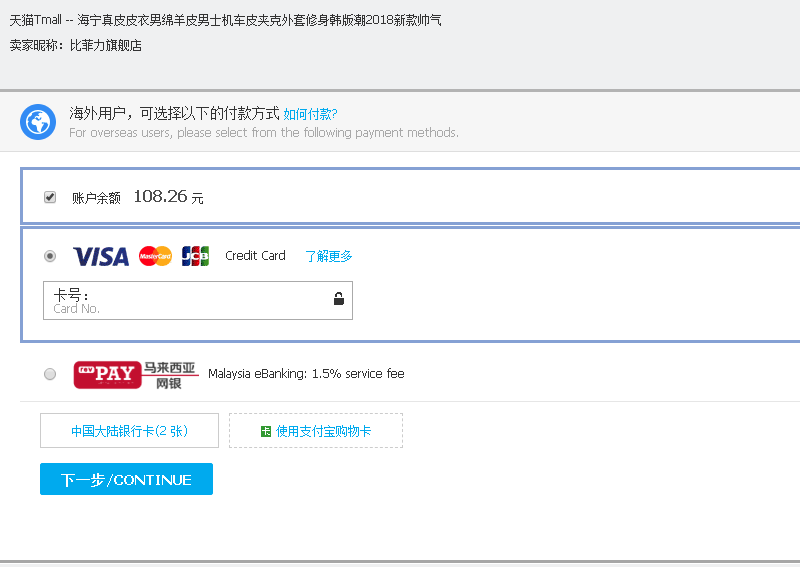Click the Malaysia eBanking service fee text
This screenshot has height=567, width=800.
tap(306, 374)
